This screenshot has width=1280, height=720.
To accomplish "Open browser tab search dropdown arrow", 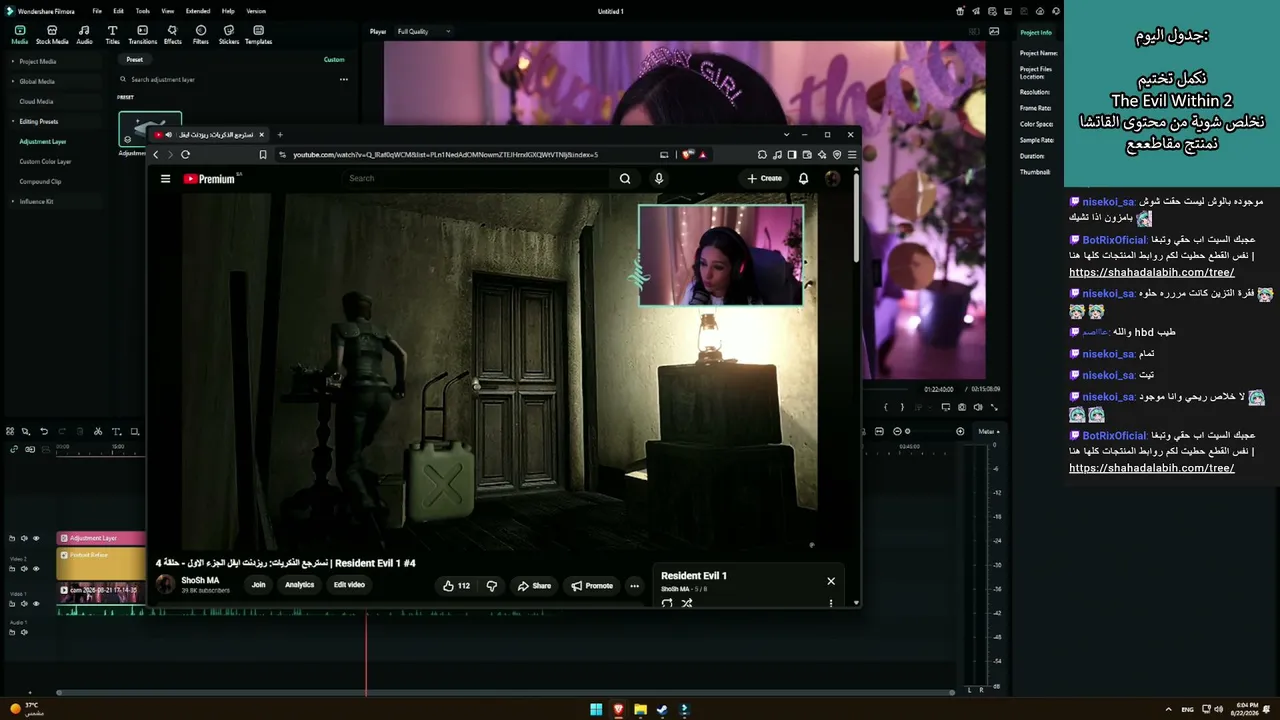I will [787, 134].
